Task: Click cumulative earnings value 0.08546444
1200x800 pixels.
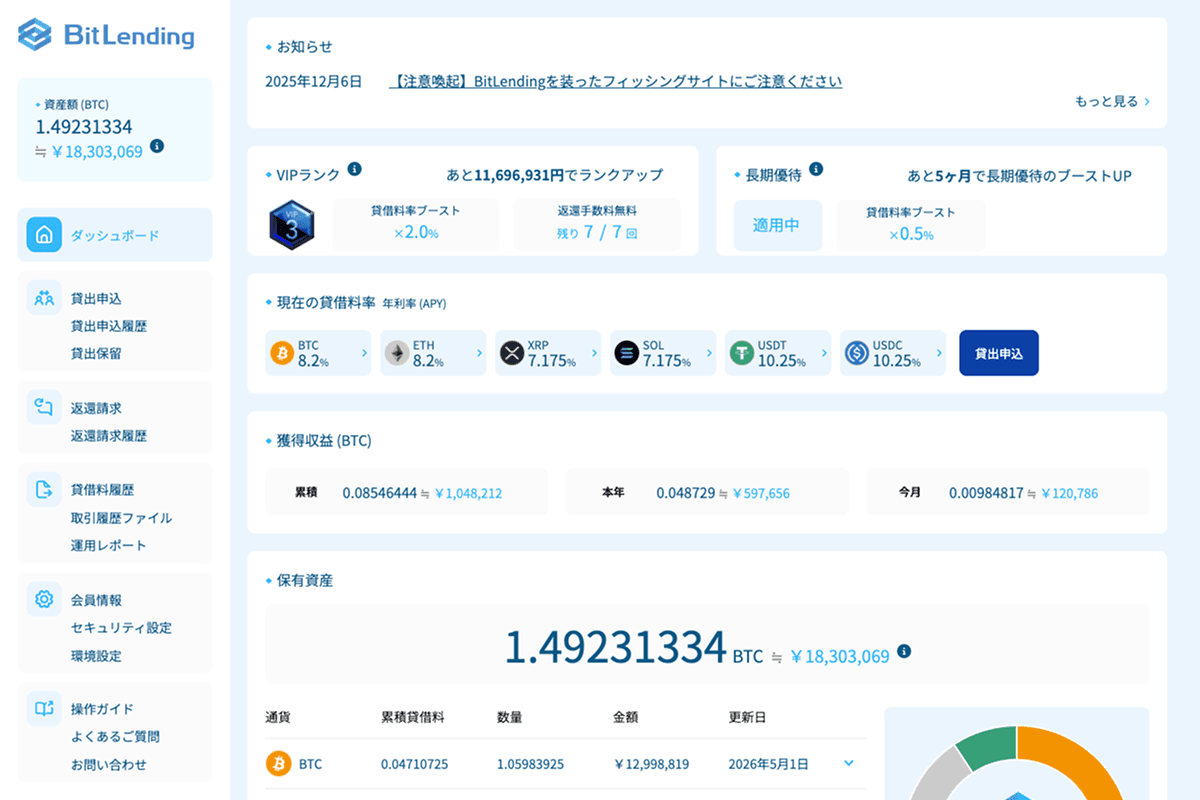Action: coord(379,493)
